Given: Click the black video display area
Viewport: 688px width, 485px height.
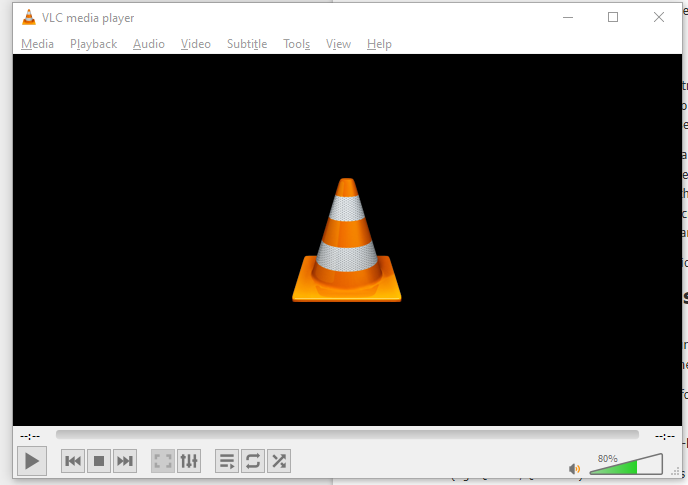Looking at the screenshot, I should 347,240.
